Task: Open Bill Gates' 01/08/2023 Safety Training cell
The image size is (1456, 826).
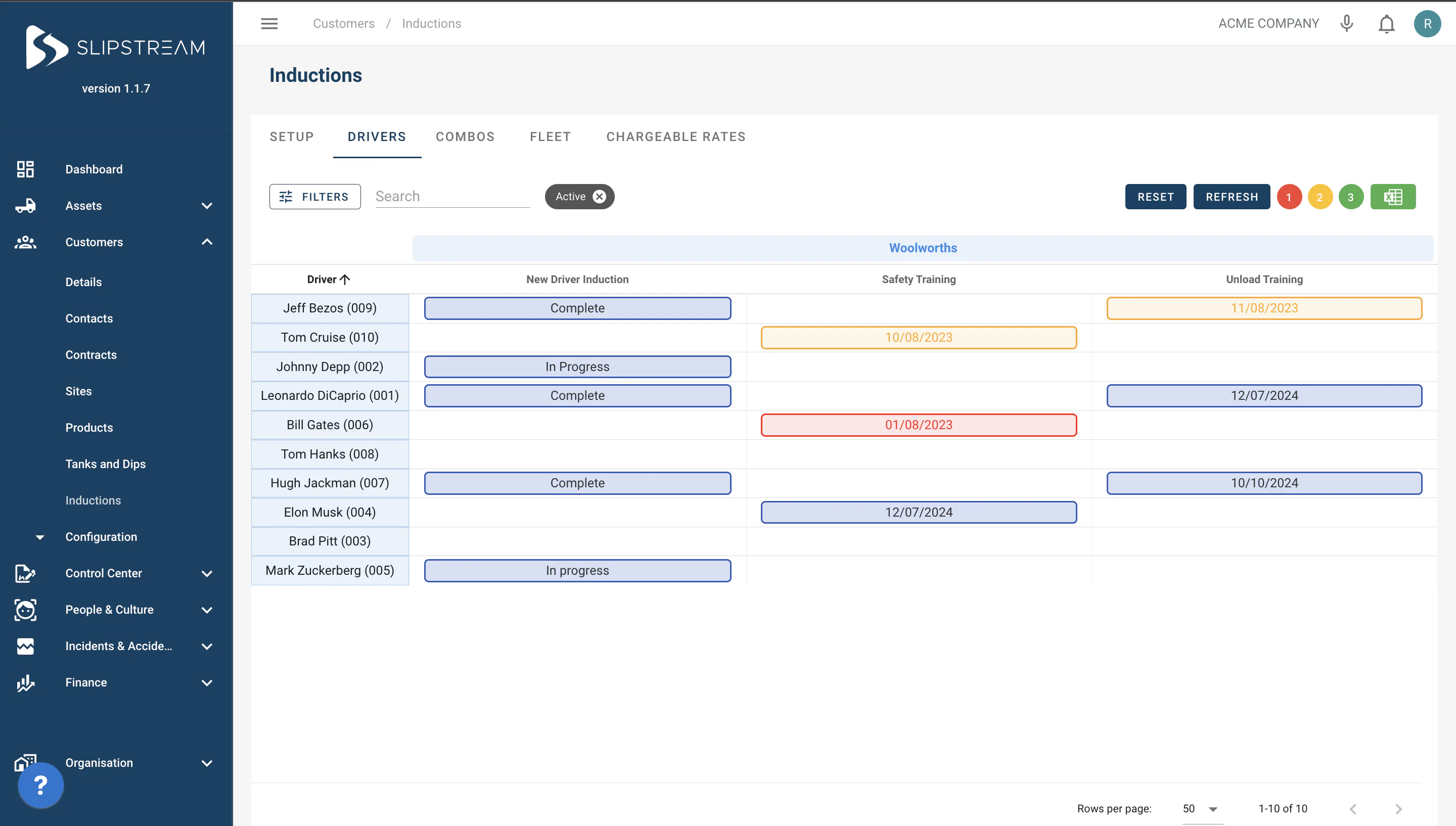Action: click(919, 425)
